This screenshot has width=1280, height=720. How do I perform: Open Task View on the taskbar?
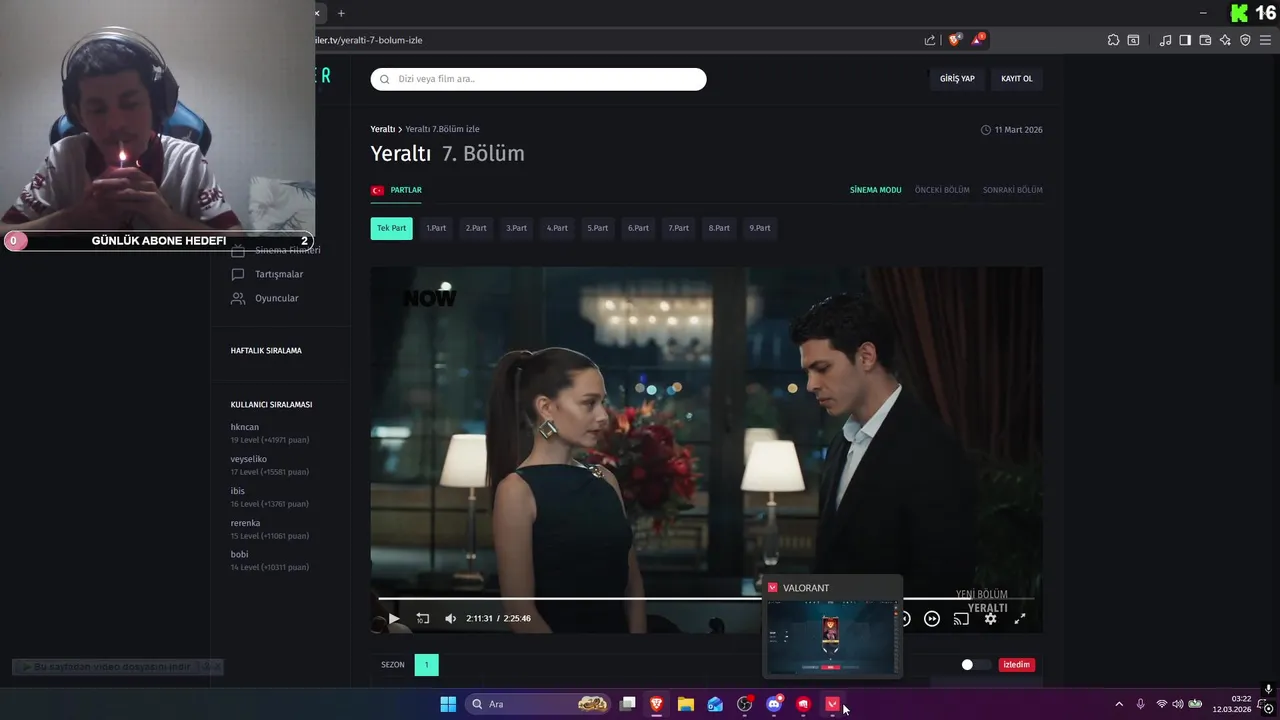click(628, 704)
